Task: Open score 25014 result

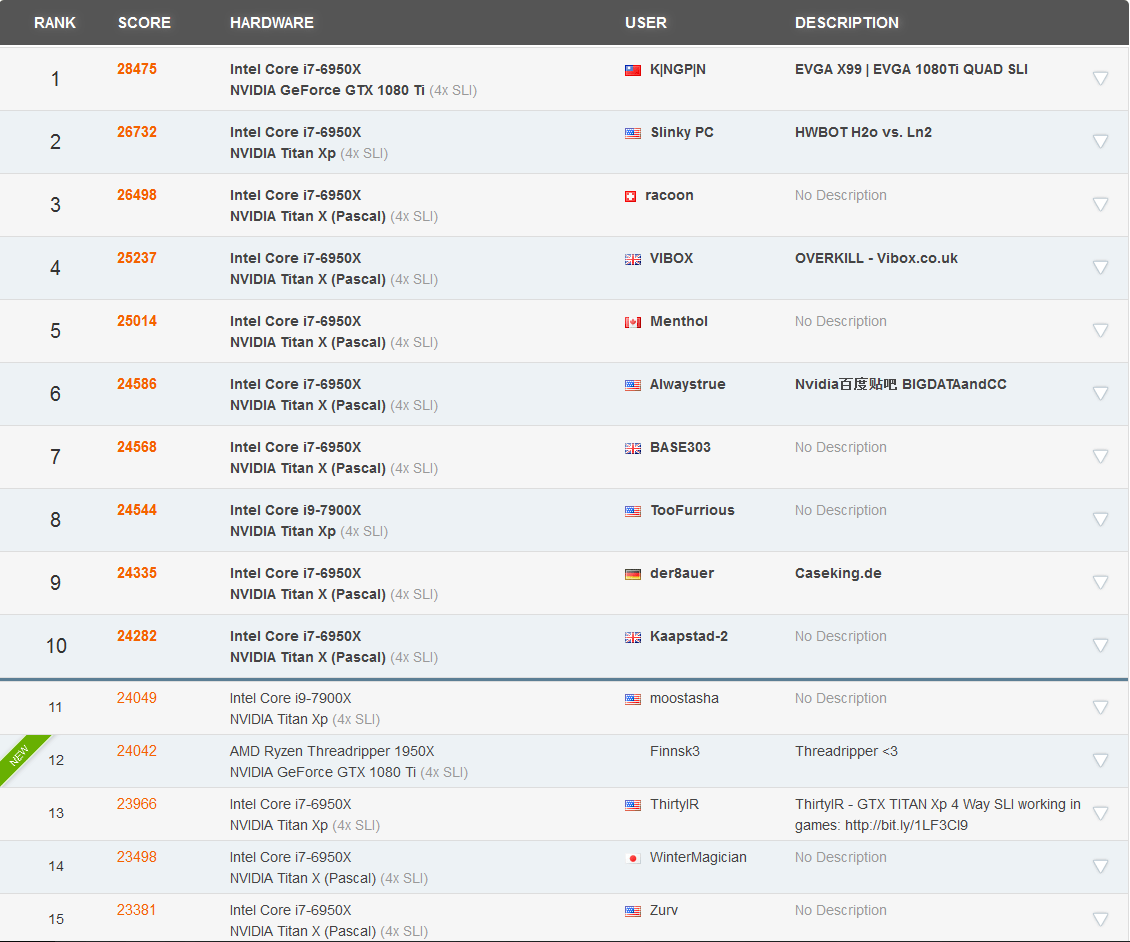Action: [137, 321]
